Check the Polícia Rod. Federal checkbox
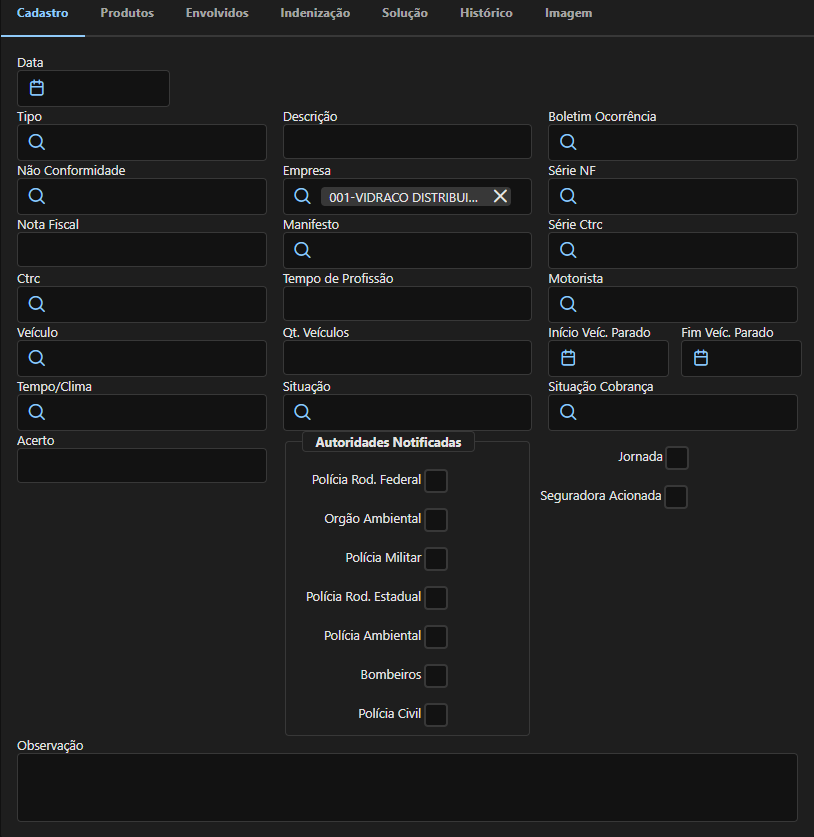The height and width of the screenshot is (837, 814). point(436,481)
